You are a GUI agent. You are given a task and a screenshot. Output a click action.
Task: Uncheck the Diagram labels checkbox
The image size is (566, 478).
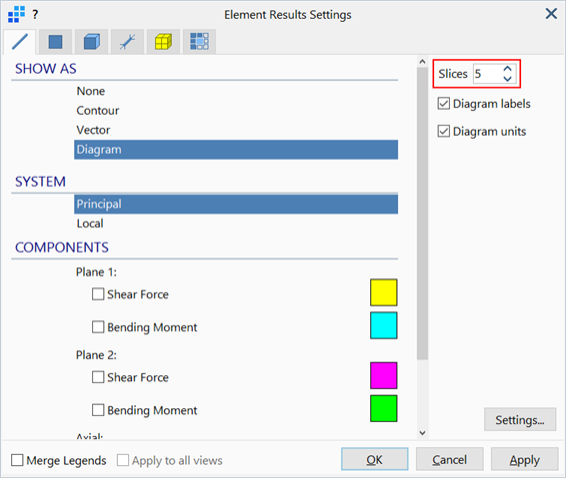coord(444,104)
